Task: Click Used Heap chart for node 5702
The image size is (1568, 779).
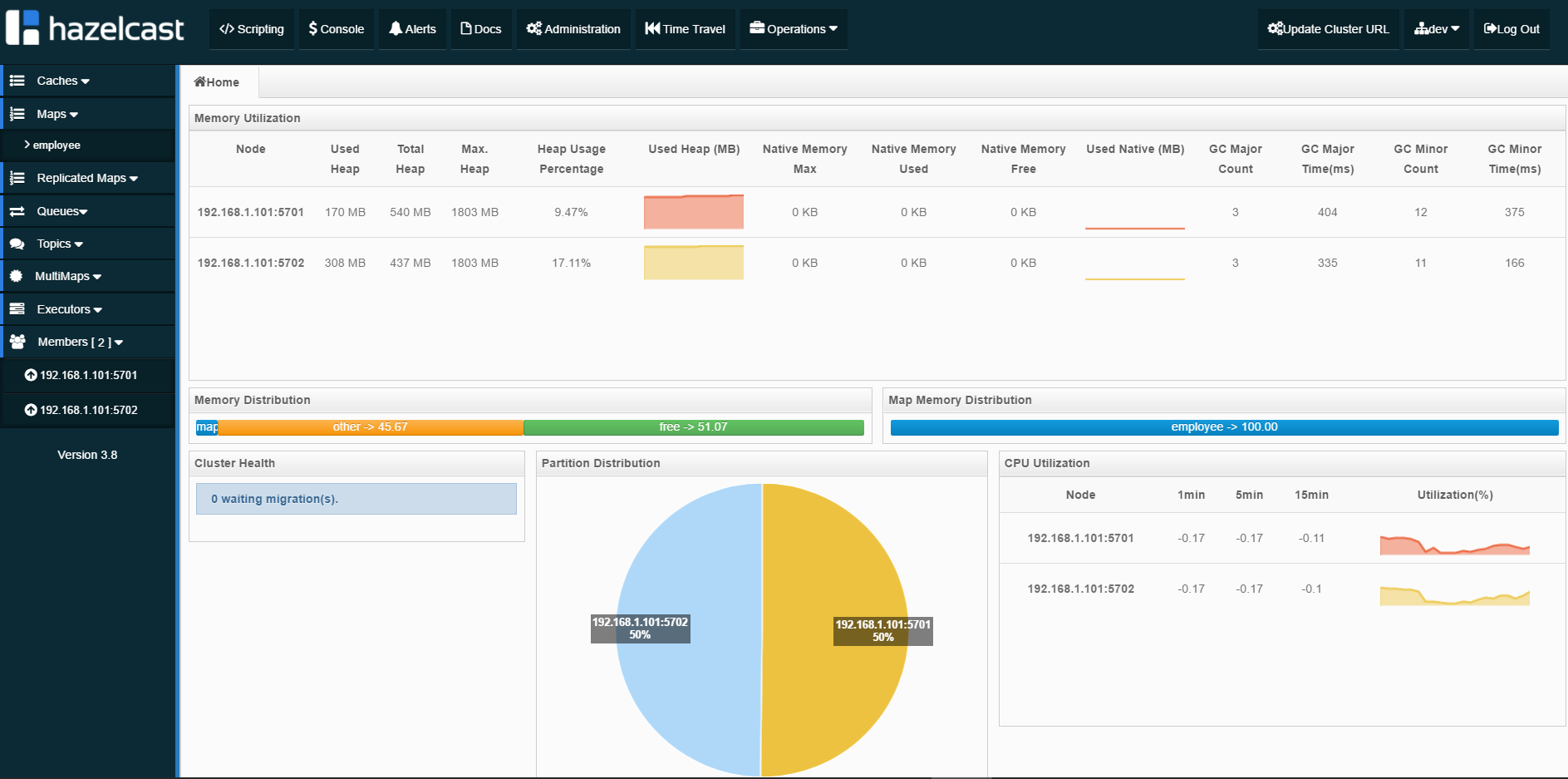Action: (694, 263)
